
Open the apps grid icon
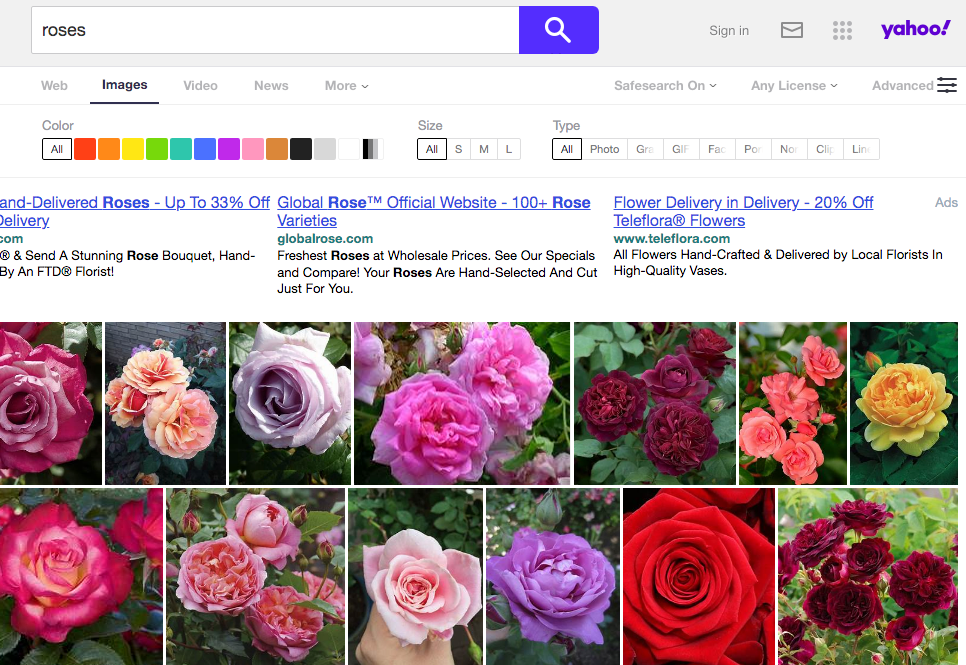[842, 30]
